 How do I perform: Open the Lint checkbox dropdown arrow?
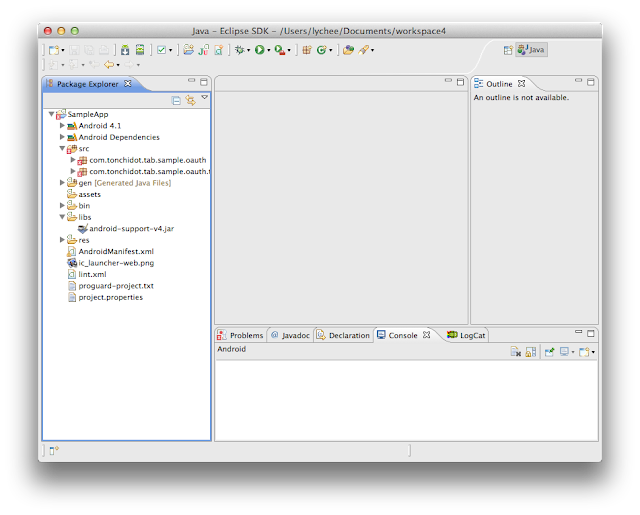tap(171, 51)
